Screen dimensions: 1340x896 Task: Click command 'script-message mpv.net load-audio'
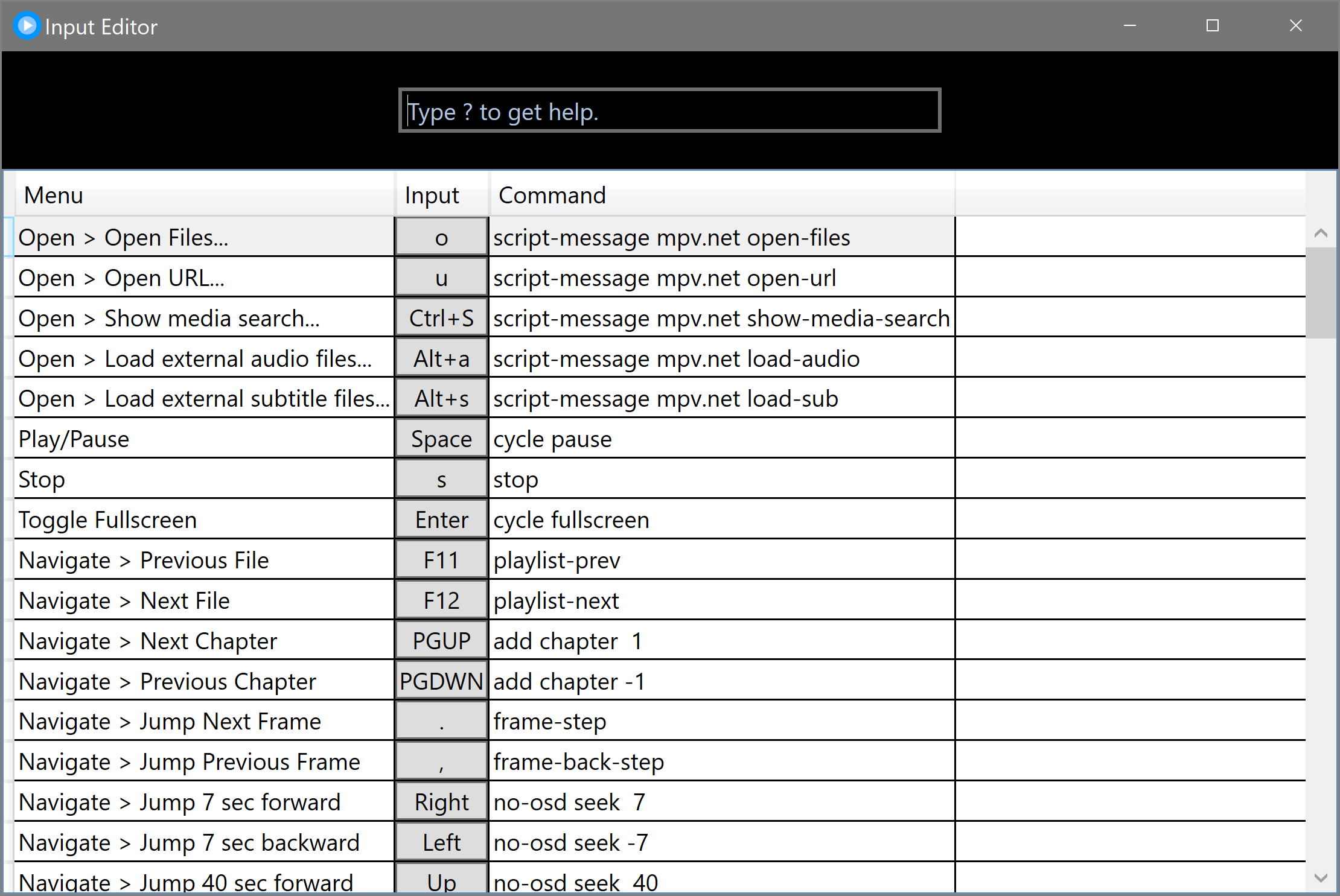point(723,358)
